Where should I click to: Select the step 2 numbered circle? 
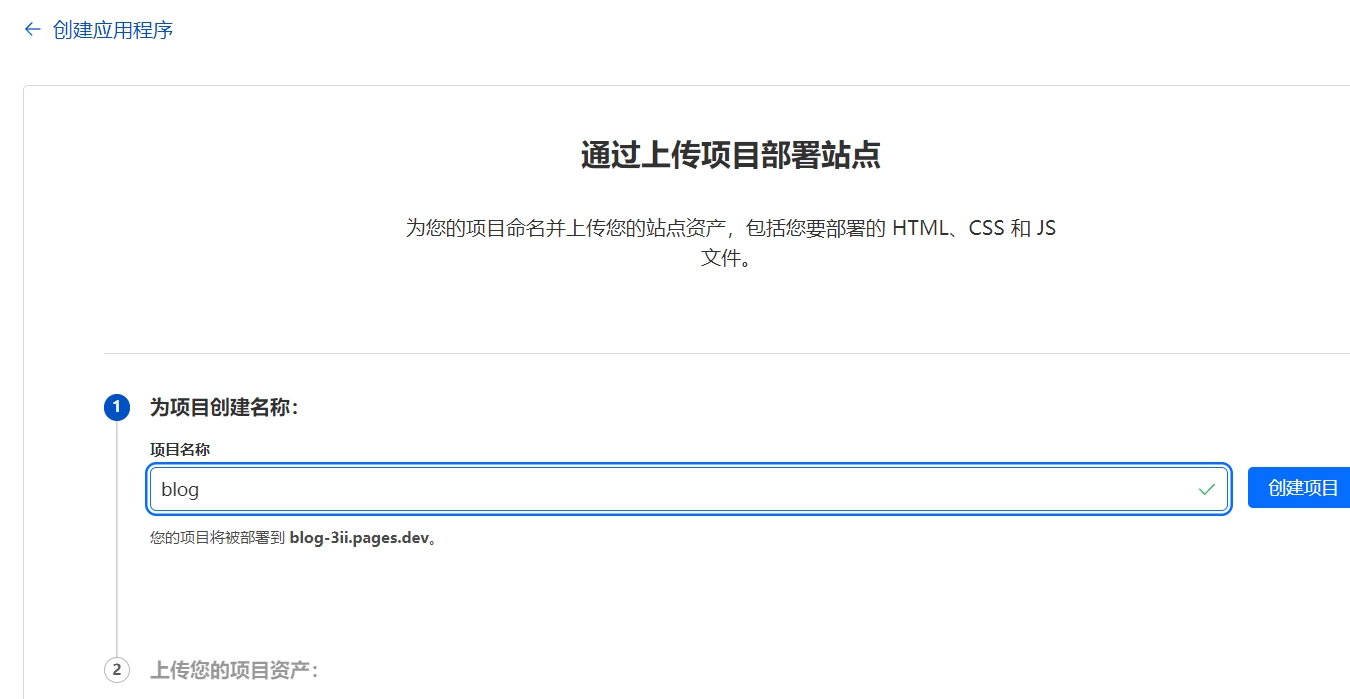(116, 670)
